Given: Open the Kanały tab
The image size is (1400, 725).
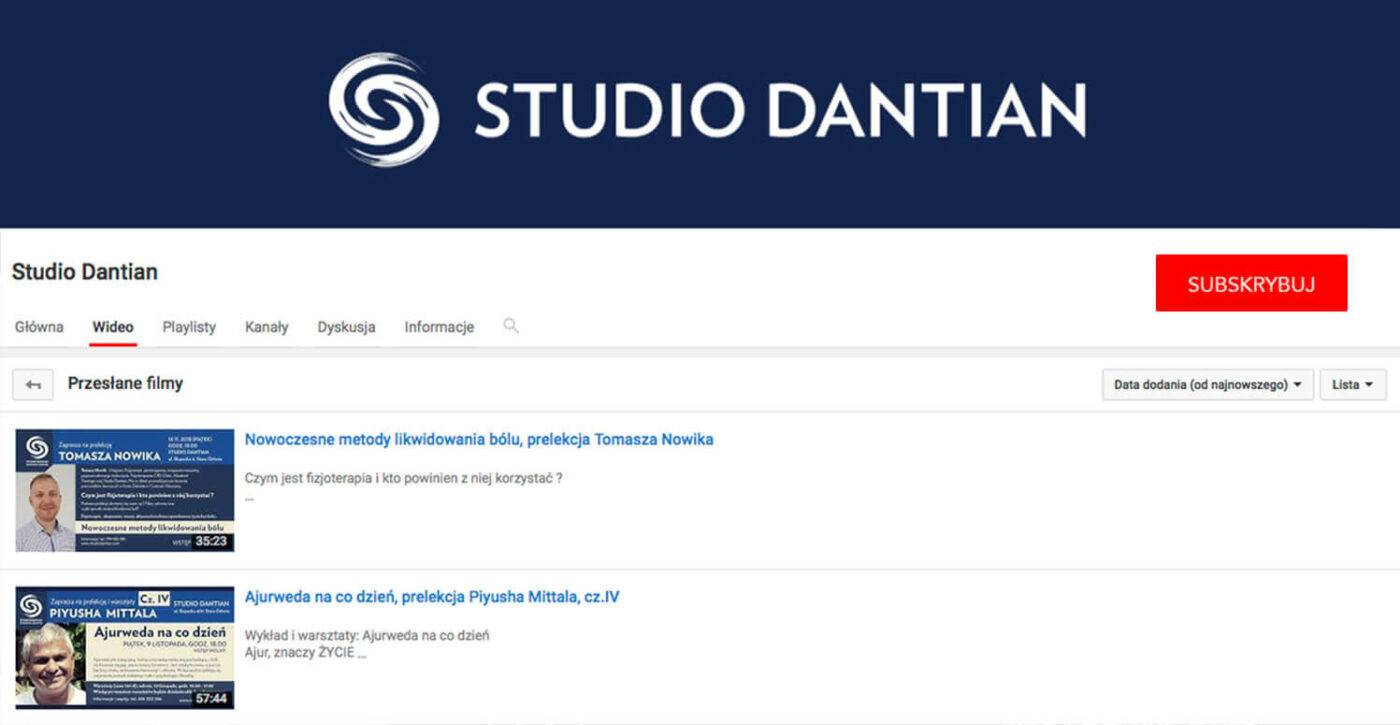Looking at the screenshot, I should (x=266, y=327).
